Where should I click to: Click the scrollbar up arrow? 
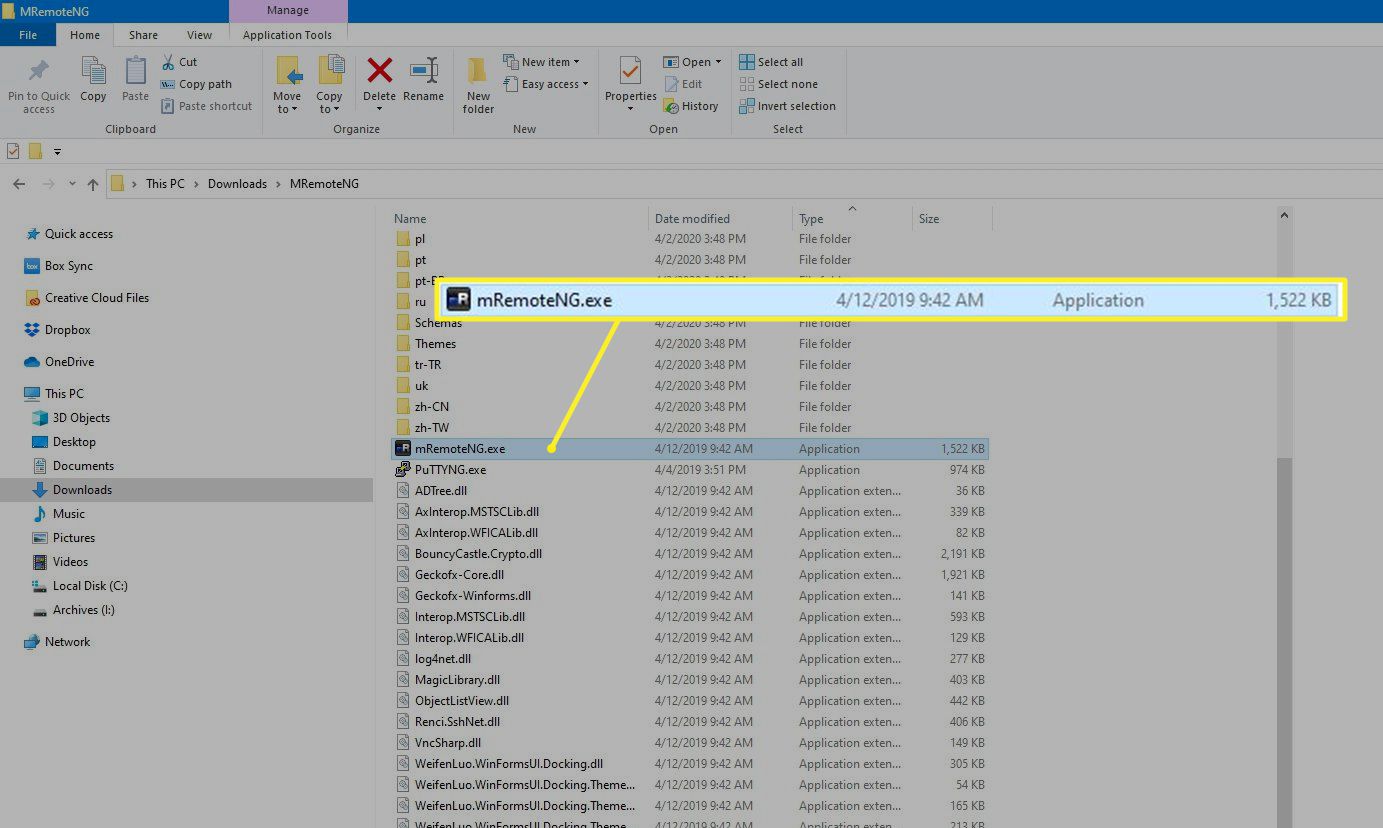[x=1285, y=215]
